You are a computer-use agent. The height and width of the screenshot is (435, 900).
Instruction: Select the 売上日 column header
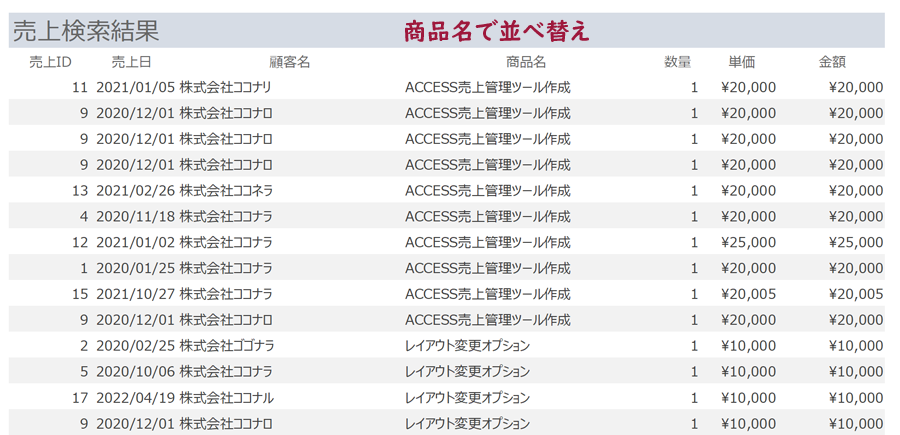point(131,62)
